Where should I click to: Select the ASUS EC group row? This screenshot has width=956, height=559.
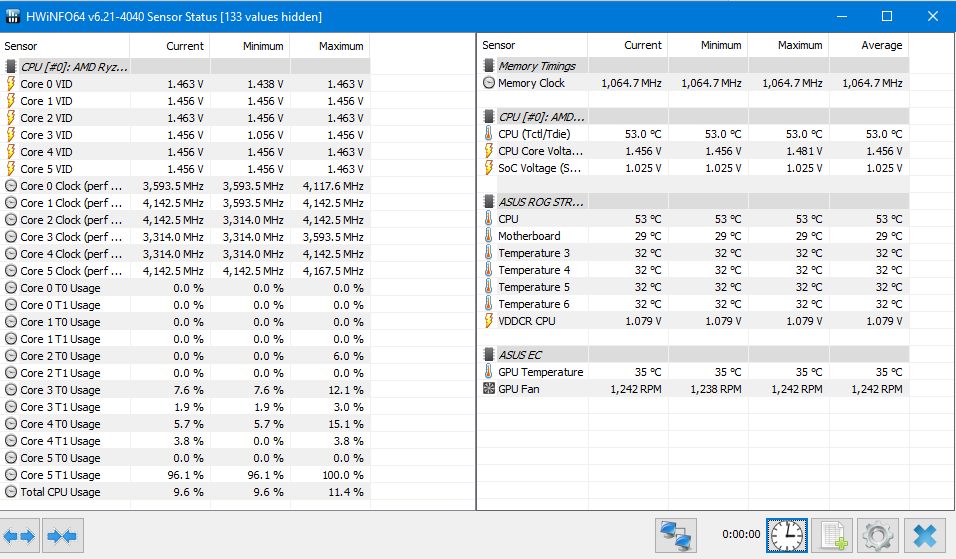click(693, 354)
